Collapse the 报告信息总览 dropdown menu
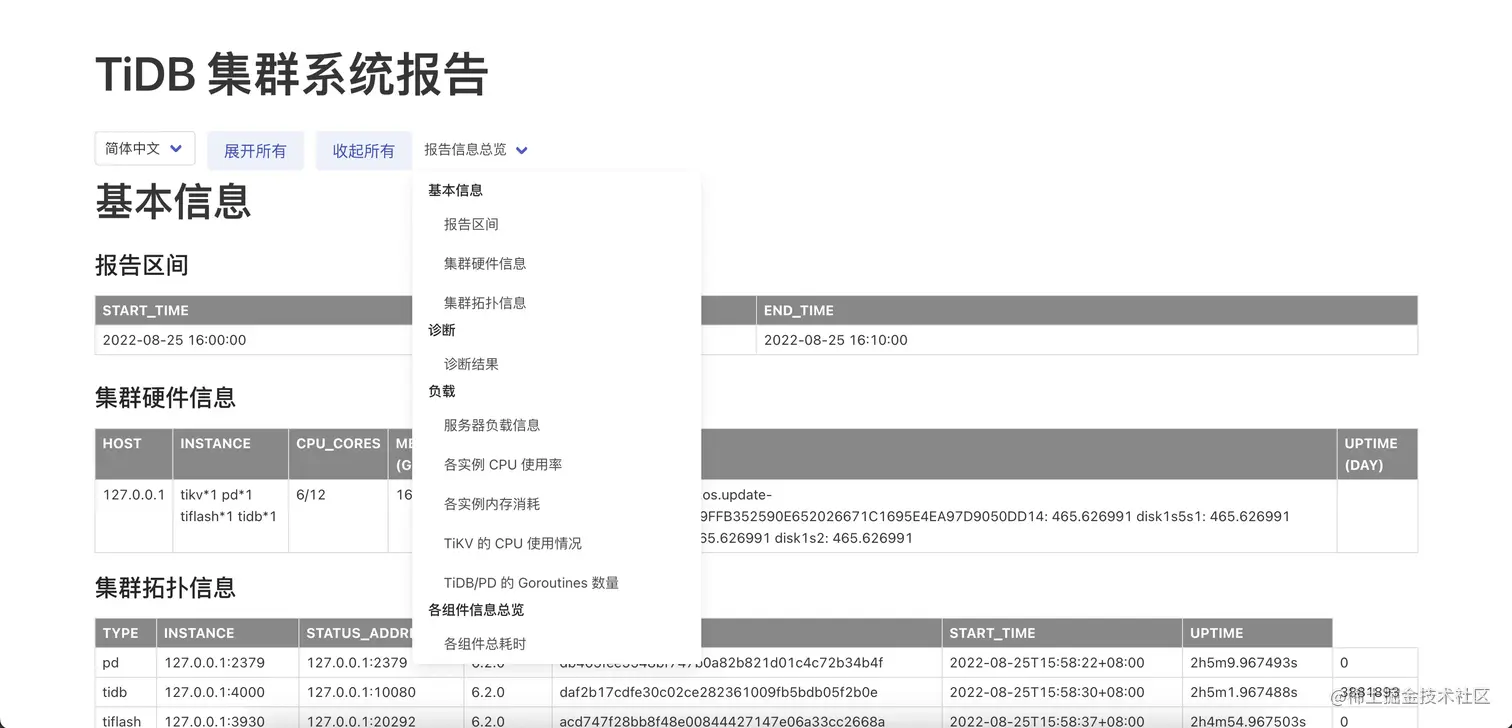1512x728 pixels. point(476,150)
